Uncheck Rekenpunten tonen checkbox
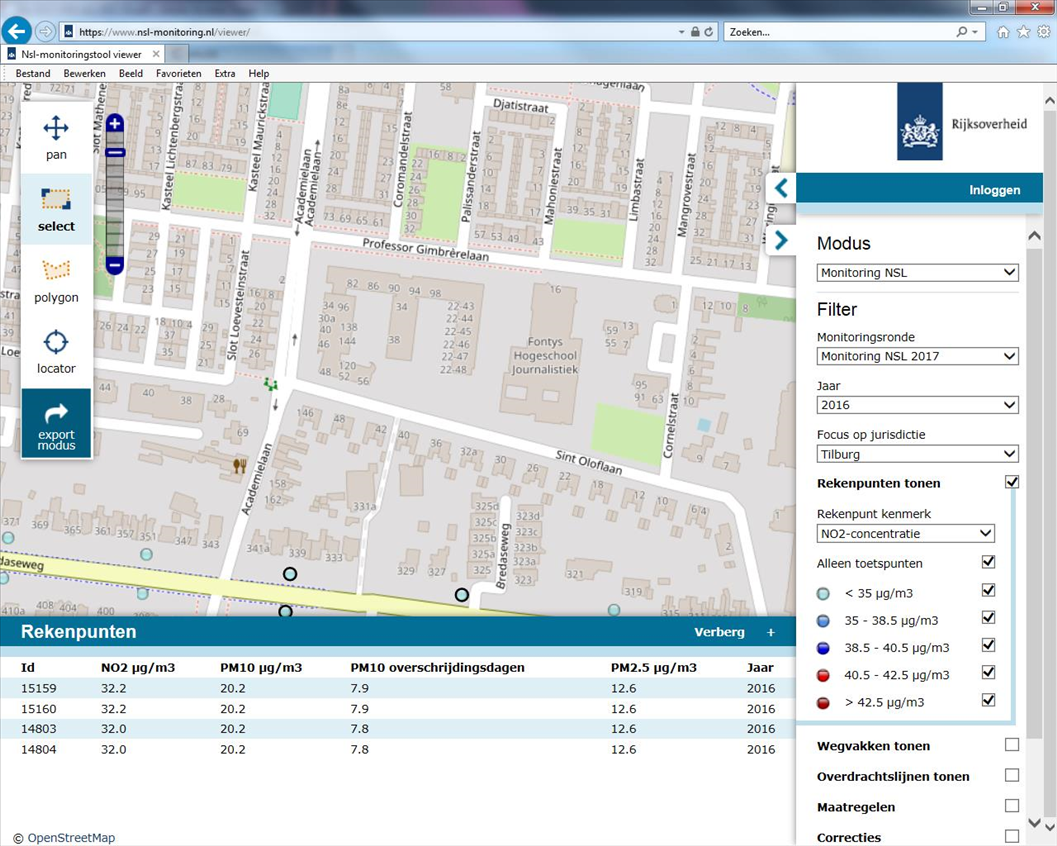 (1012, 482)
